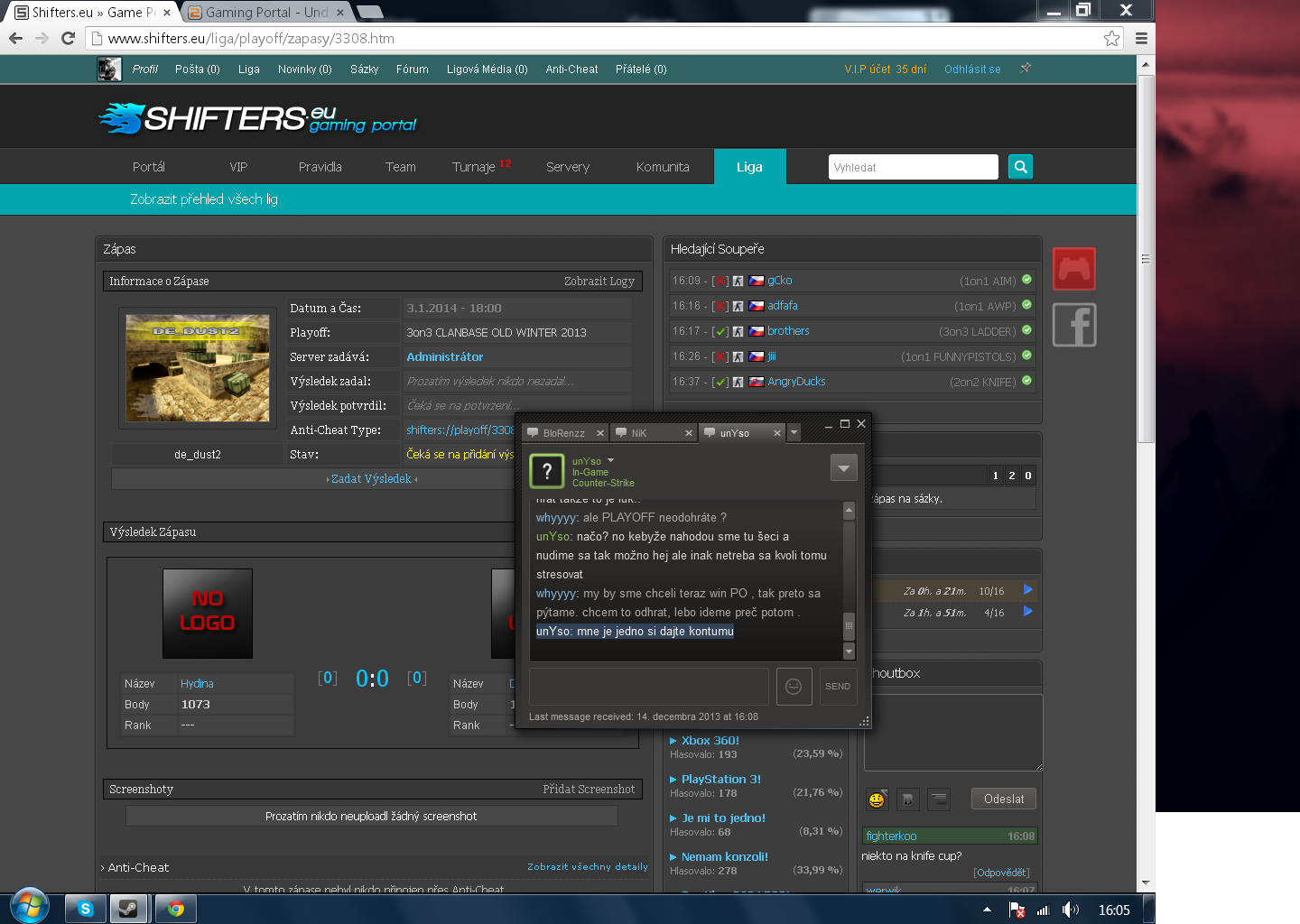Click Přidat Screenshot link
1300x924 pixels.
click(x=589, y=790)
